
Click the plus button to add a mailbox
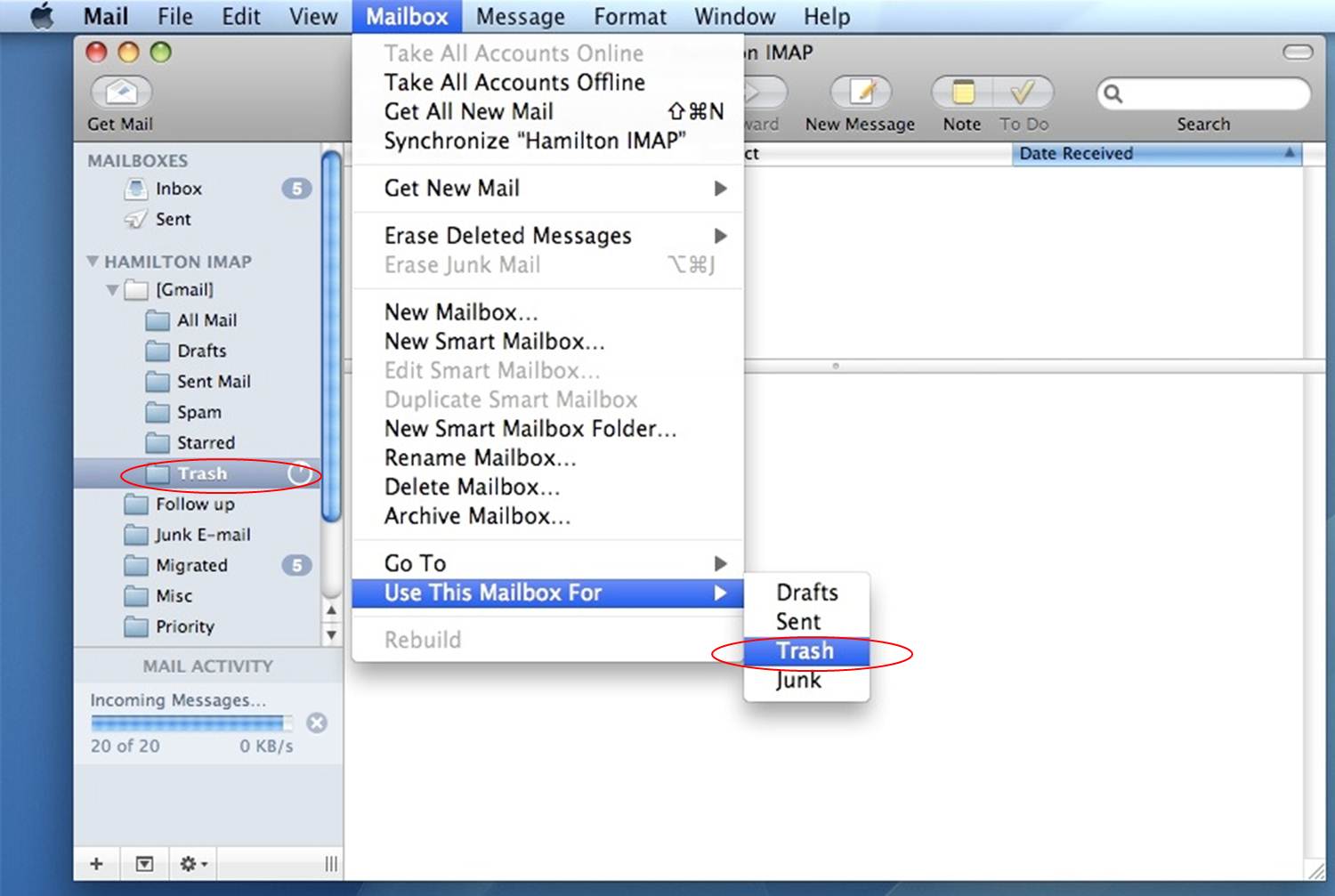[97, 863]
